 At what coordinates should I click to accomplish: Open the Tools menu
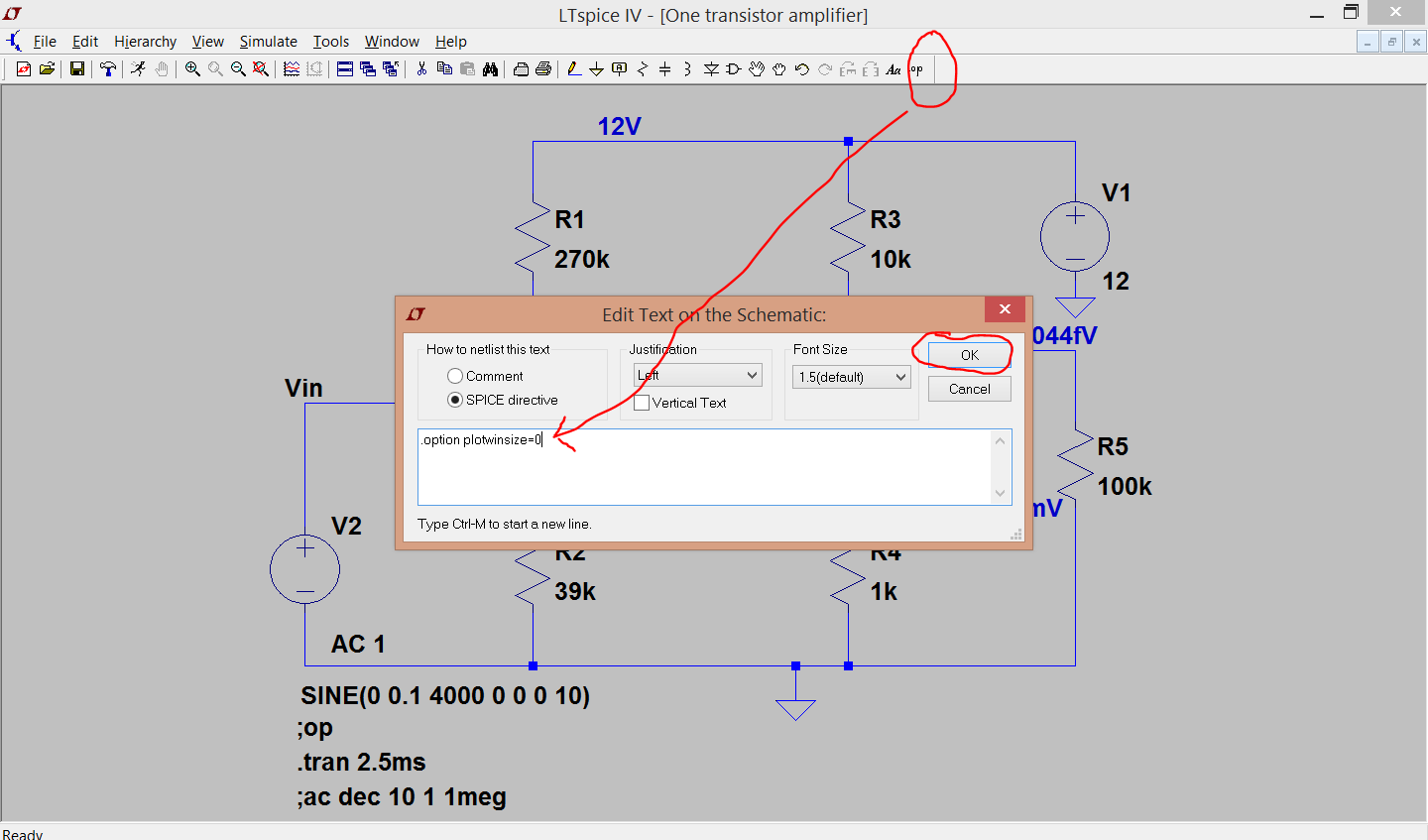331,42
